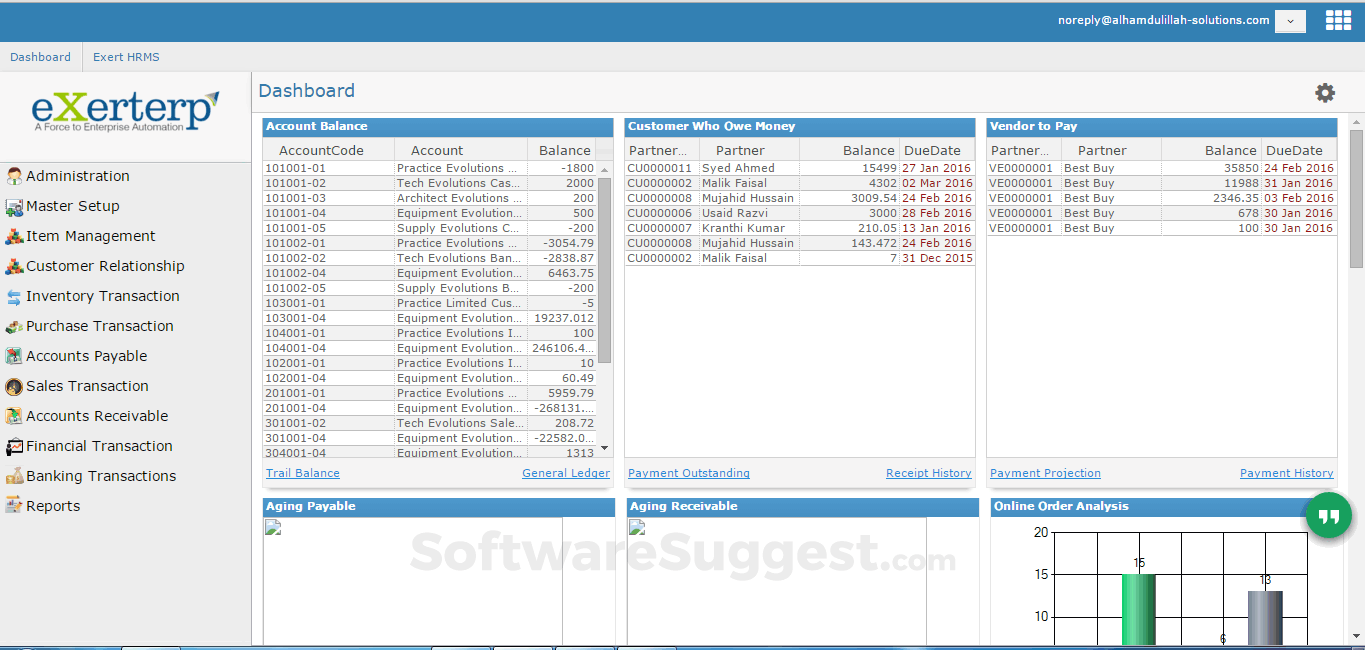The width and height of the screenshot is (1365, 650).
Task: Click the Aging Receivable panel header
Action: pos(803,507)
